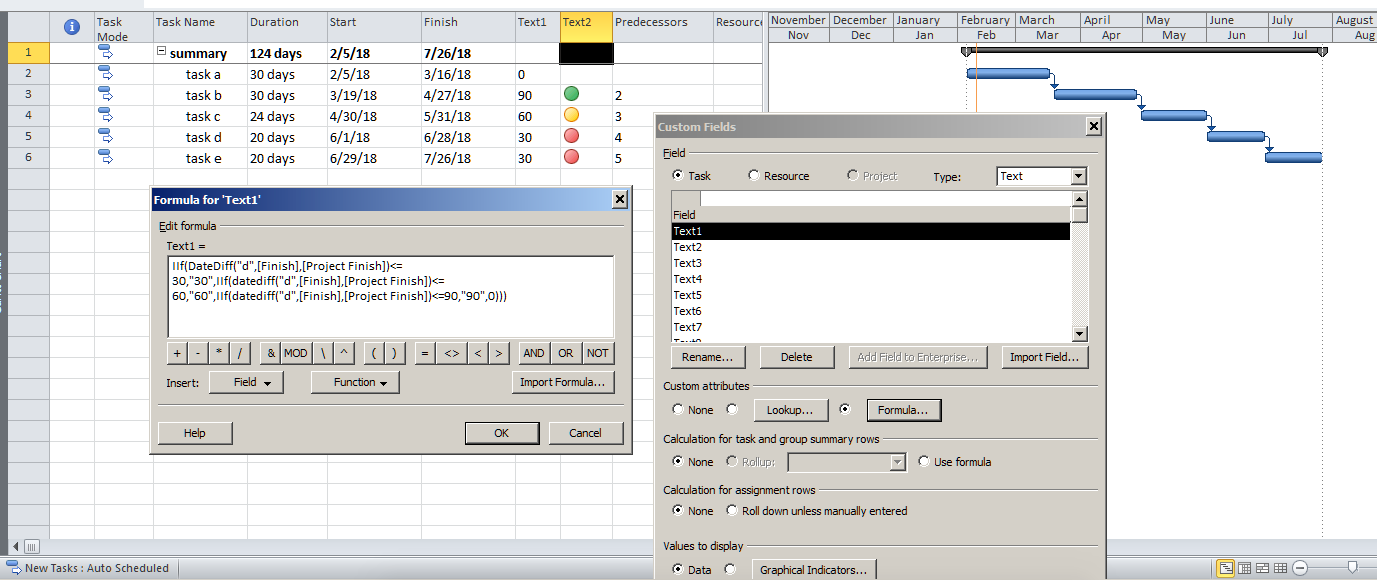Image resolution: width=1377 pixels, height=580 pixels.
Task: Click inside the Text1 formula edit box
Action: click(x=390, y=297)
